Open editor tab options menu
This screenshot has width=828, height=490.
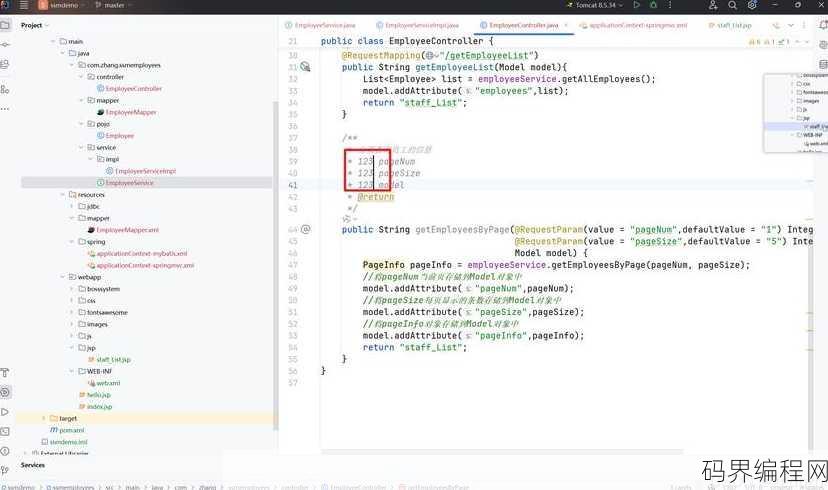pyautogui.click(x=804, y=25)
